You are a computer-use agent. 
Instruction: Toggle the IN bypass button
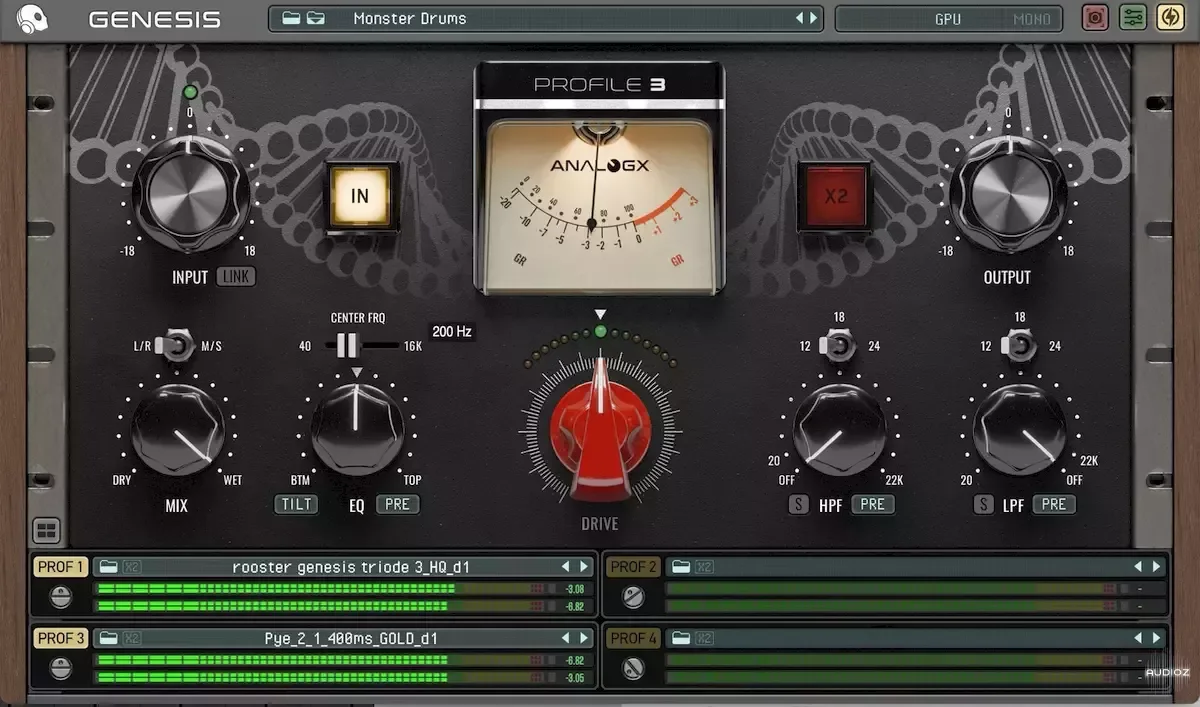pyautogui.click(x=360, y=196)
